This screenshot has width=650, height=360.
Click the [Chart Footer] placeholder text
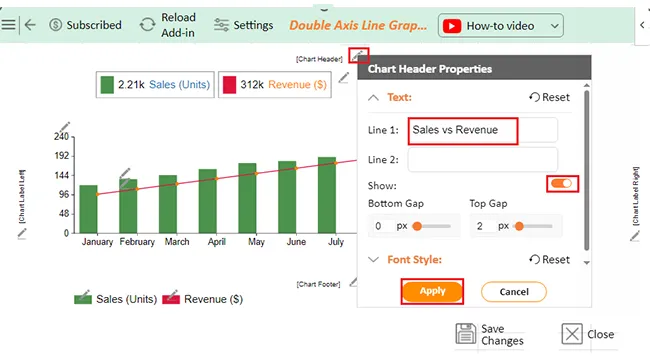tap(318, 284)
